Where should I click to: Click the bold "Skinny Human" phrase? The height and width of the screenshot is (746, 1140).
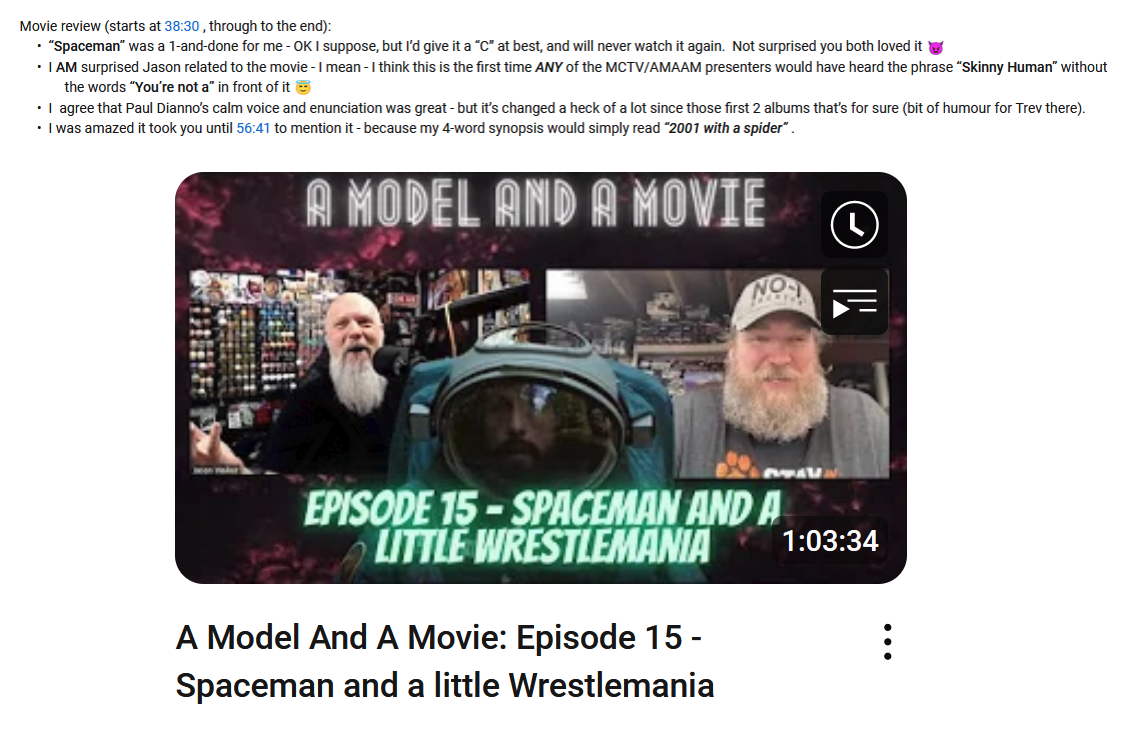1007,67
